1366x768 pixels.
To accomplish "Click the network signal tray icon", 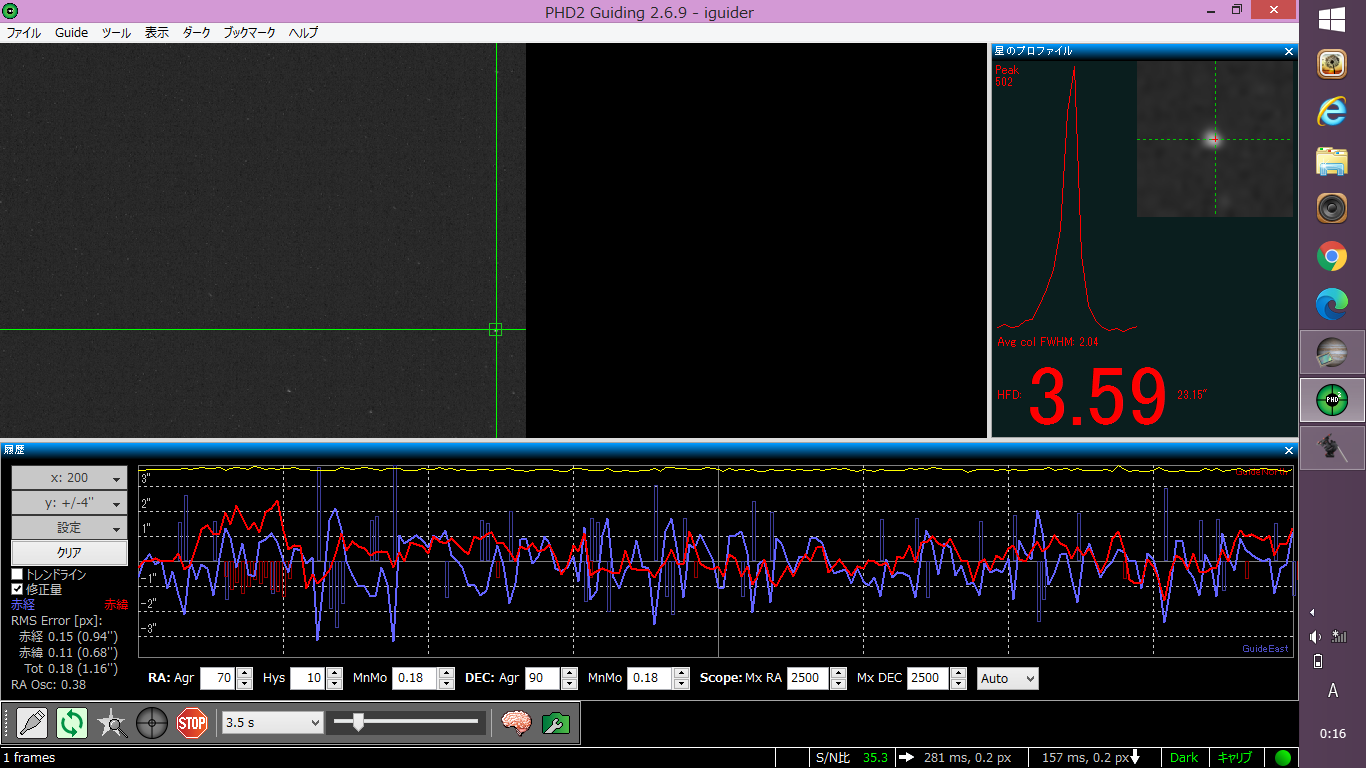I will (x=1340, y=636).
